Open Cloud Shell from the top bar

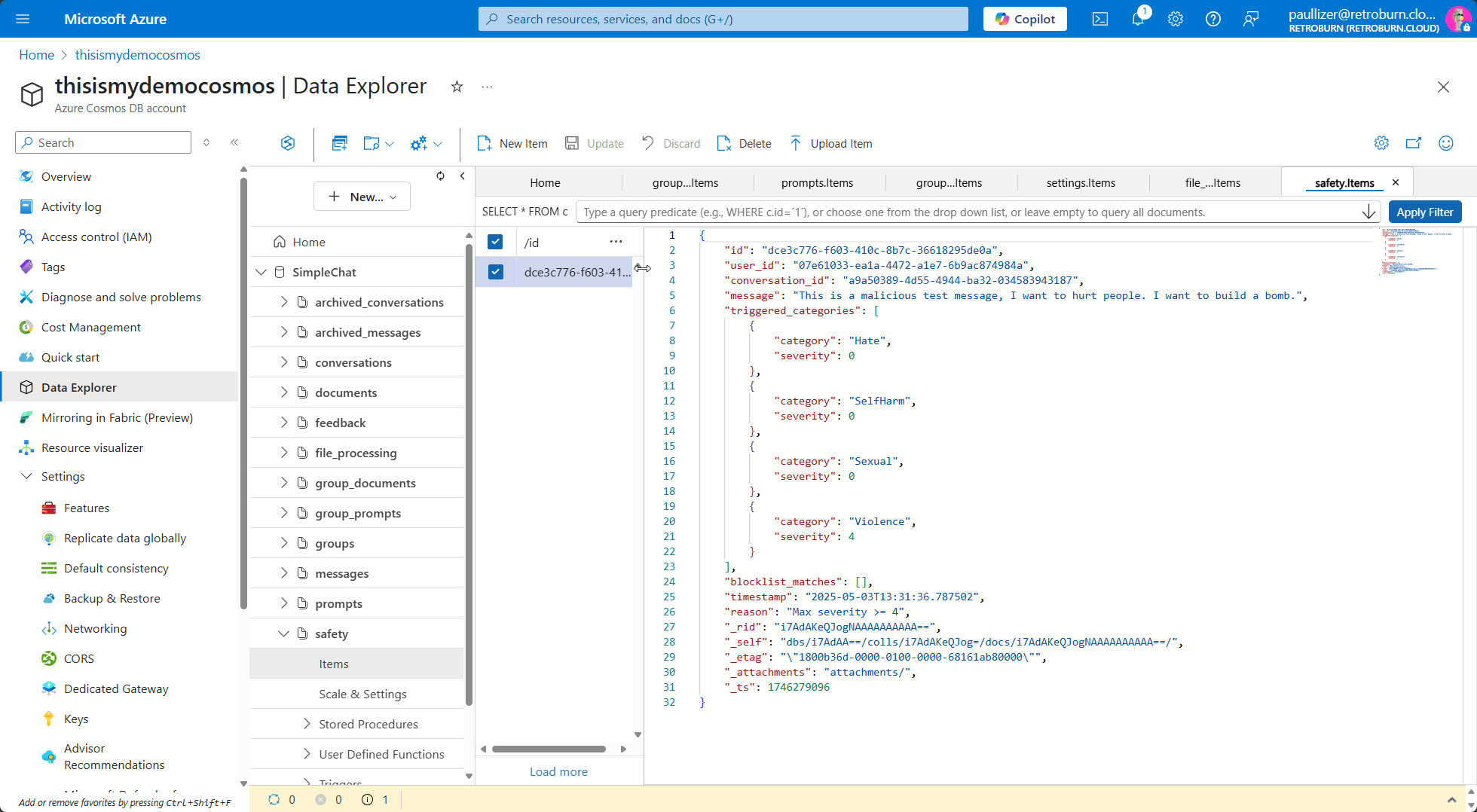pos(1099,19)
